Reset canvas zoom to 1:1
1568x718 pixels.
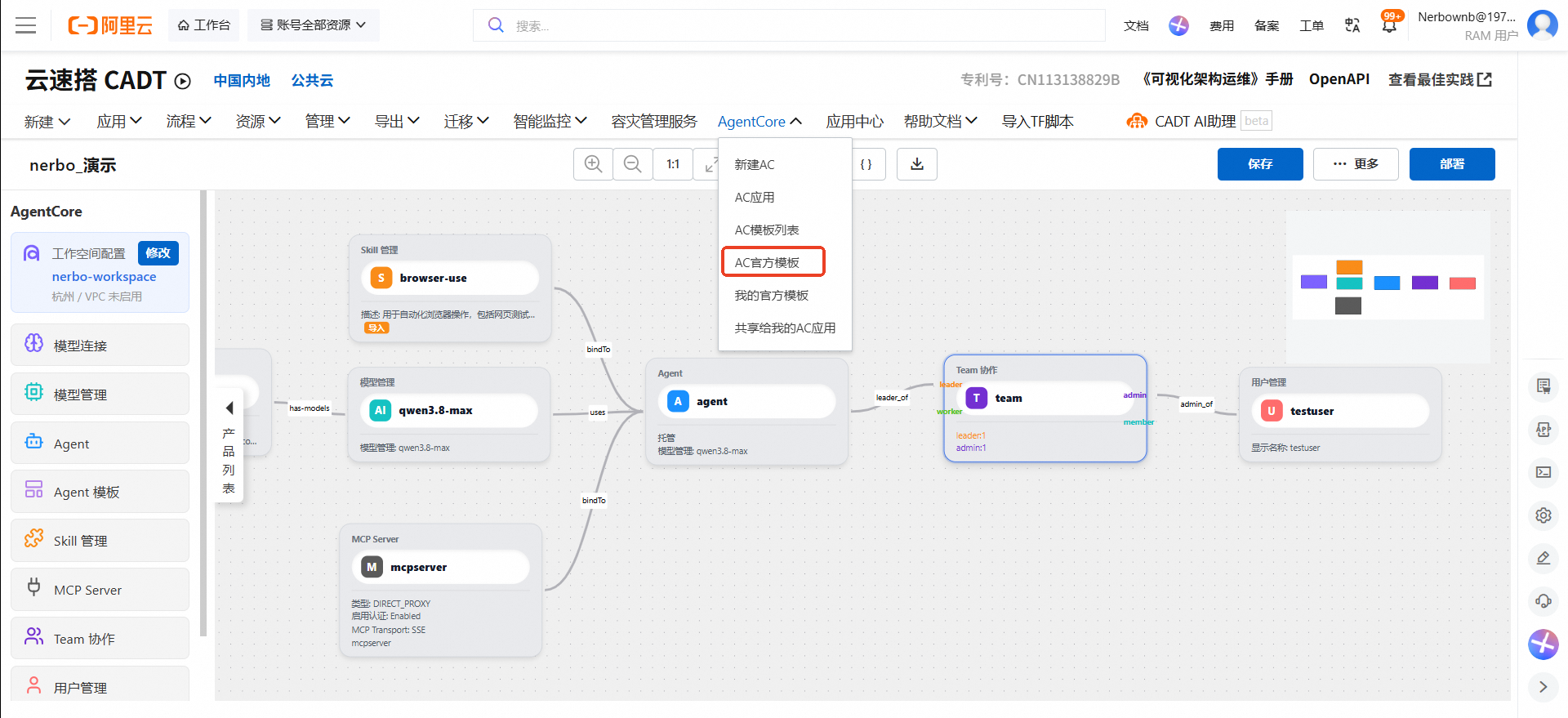coord(673,164)
